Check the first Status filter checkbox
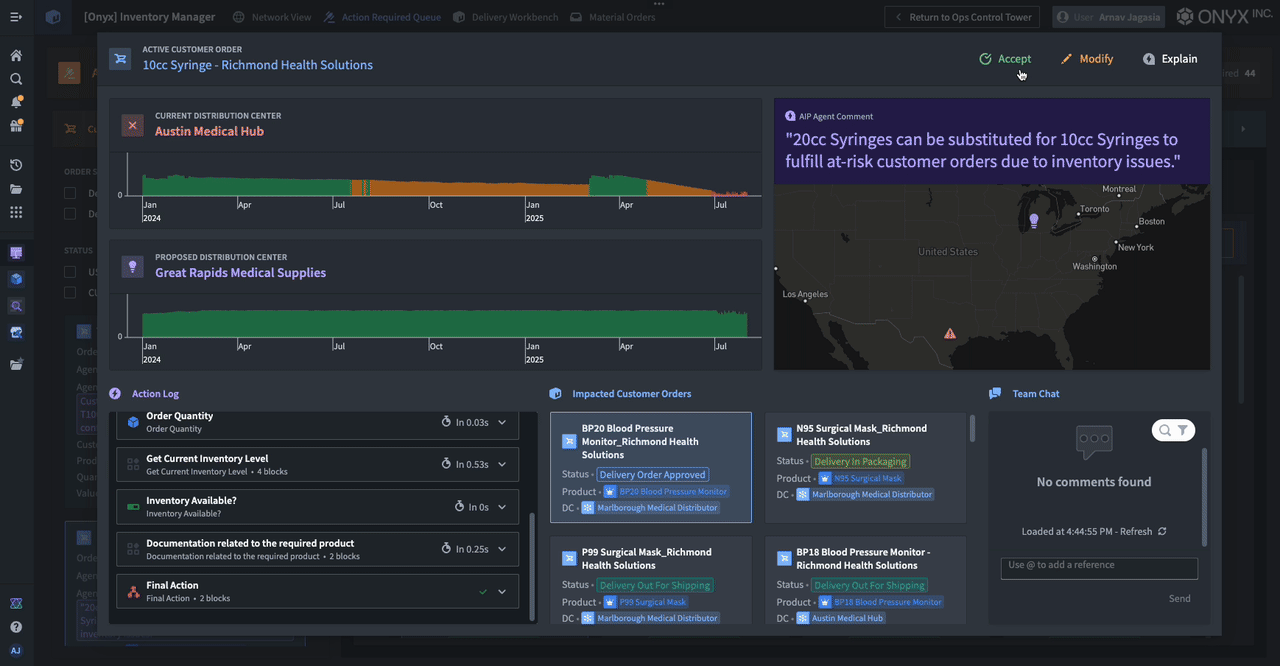The width and height of the screenshot is (1280, 666). [x=70, y=272]
